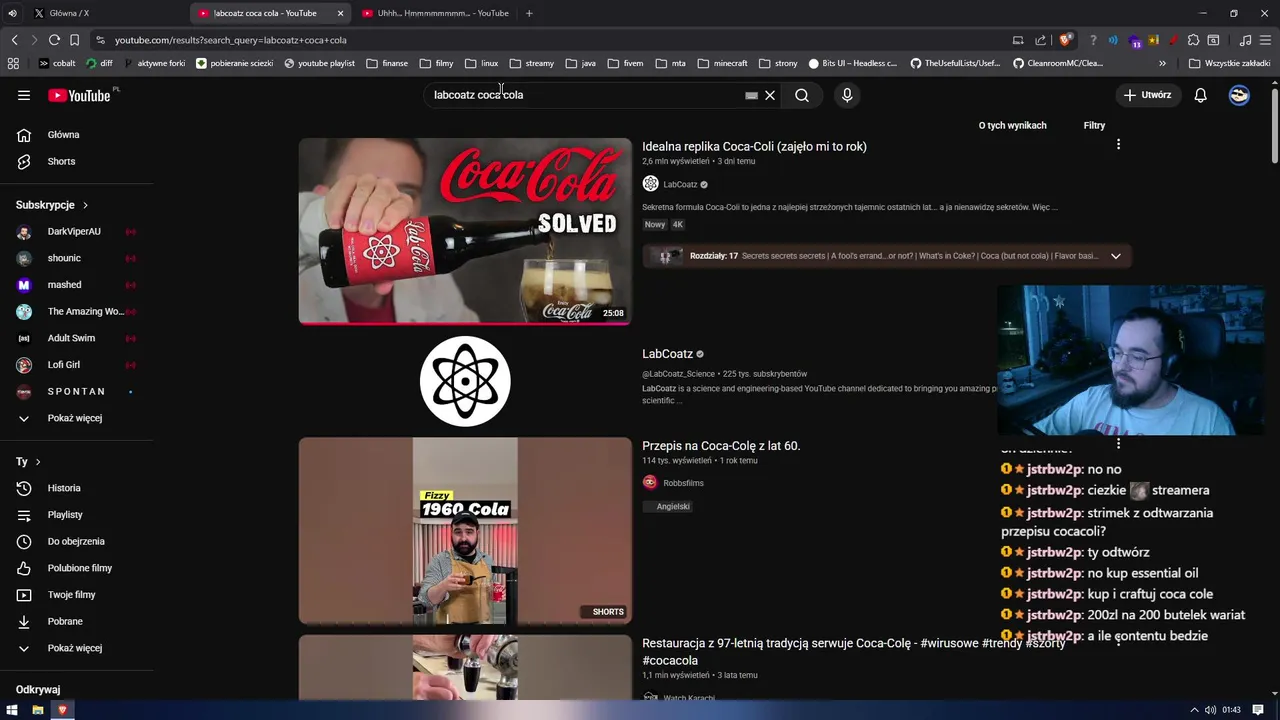Click the magnifier search button

coord(802,95)
